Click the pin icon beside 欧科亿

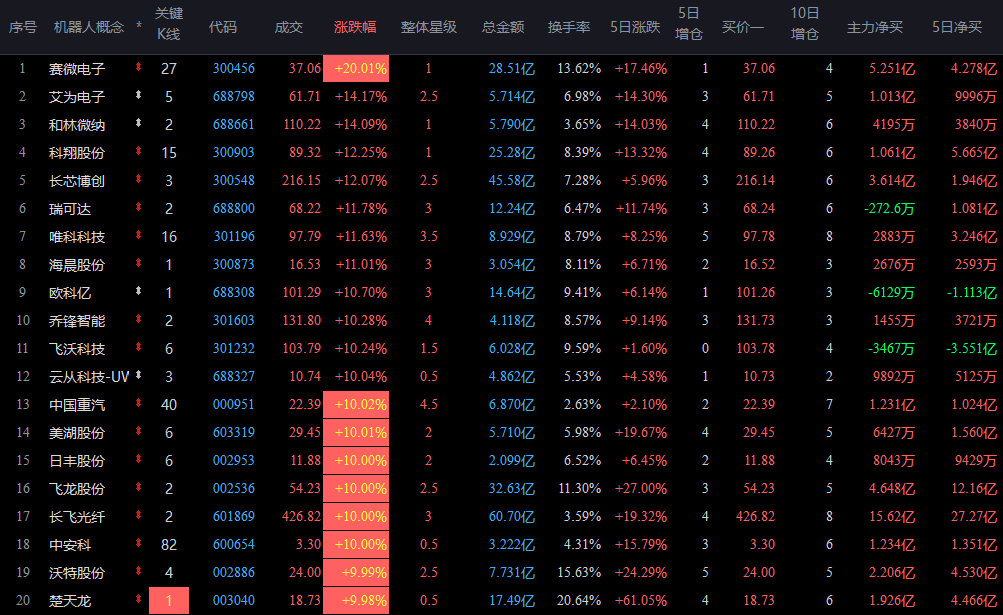138,291
